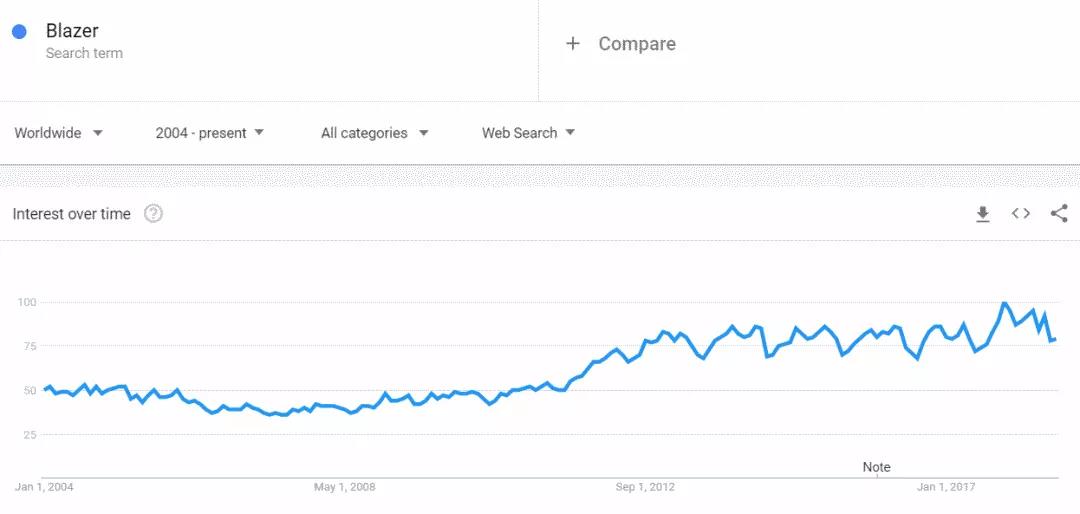Viewport: 1080px width, 514px height.
Task: Click the Jan 1, 2004 axis label
Action: (x=44, y=487)
